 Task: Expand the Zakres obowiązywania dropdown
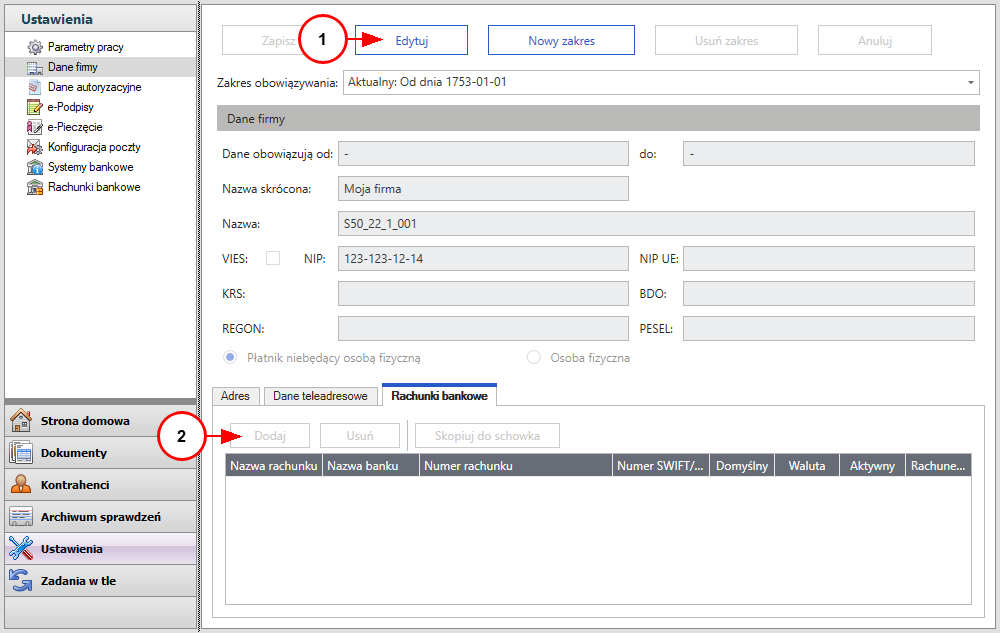tap(970, 82)
